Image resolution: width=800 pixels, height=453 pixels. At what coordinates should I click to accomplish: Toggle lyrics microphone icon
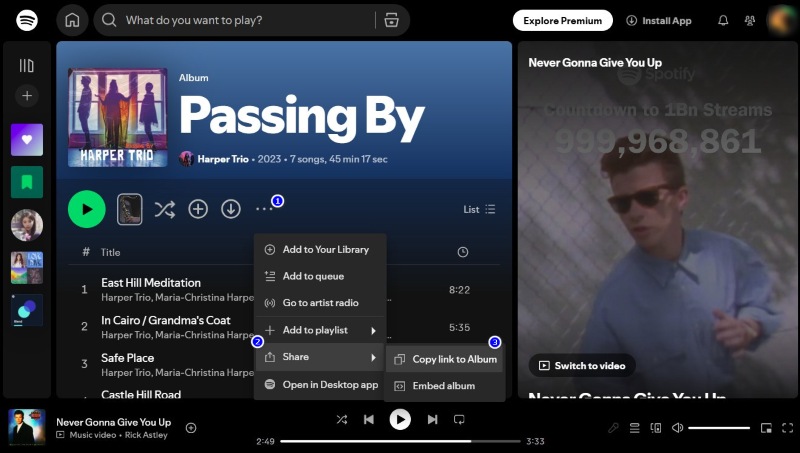click(613, 428)
